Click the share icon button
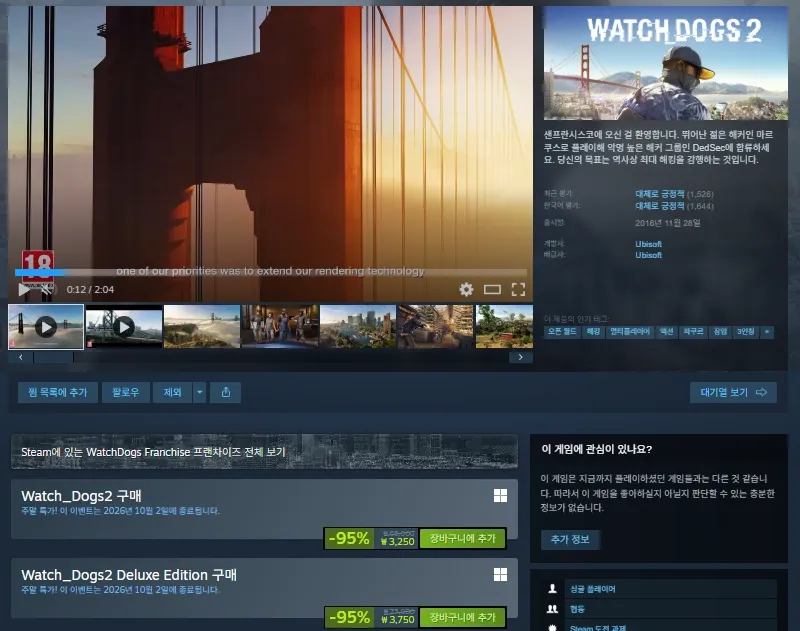The image size is (800, 631). (226, 392)
